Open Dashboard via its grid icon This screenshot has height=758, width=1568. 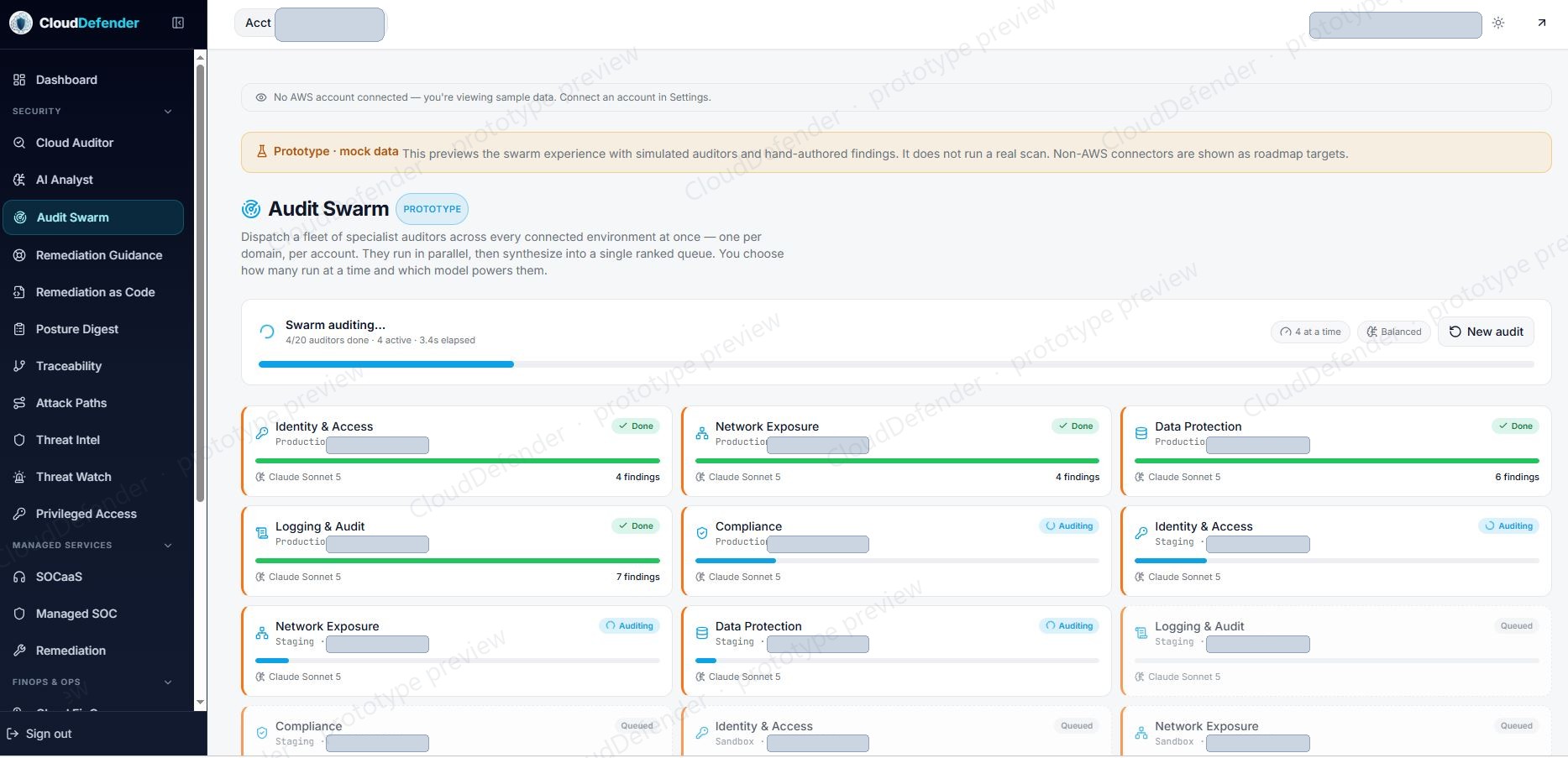click(x=19, y=80)
